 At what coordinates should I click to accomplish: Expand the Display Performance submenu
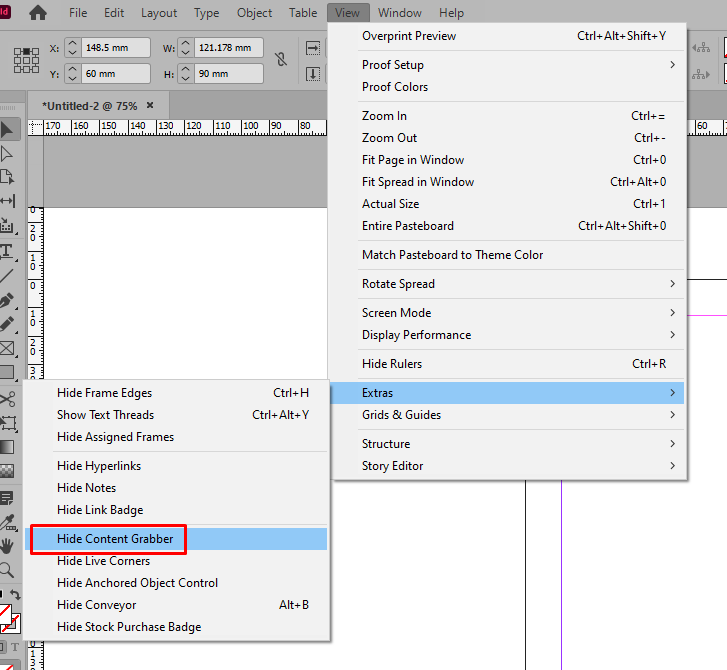point(509,335)
